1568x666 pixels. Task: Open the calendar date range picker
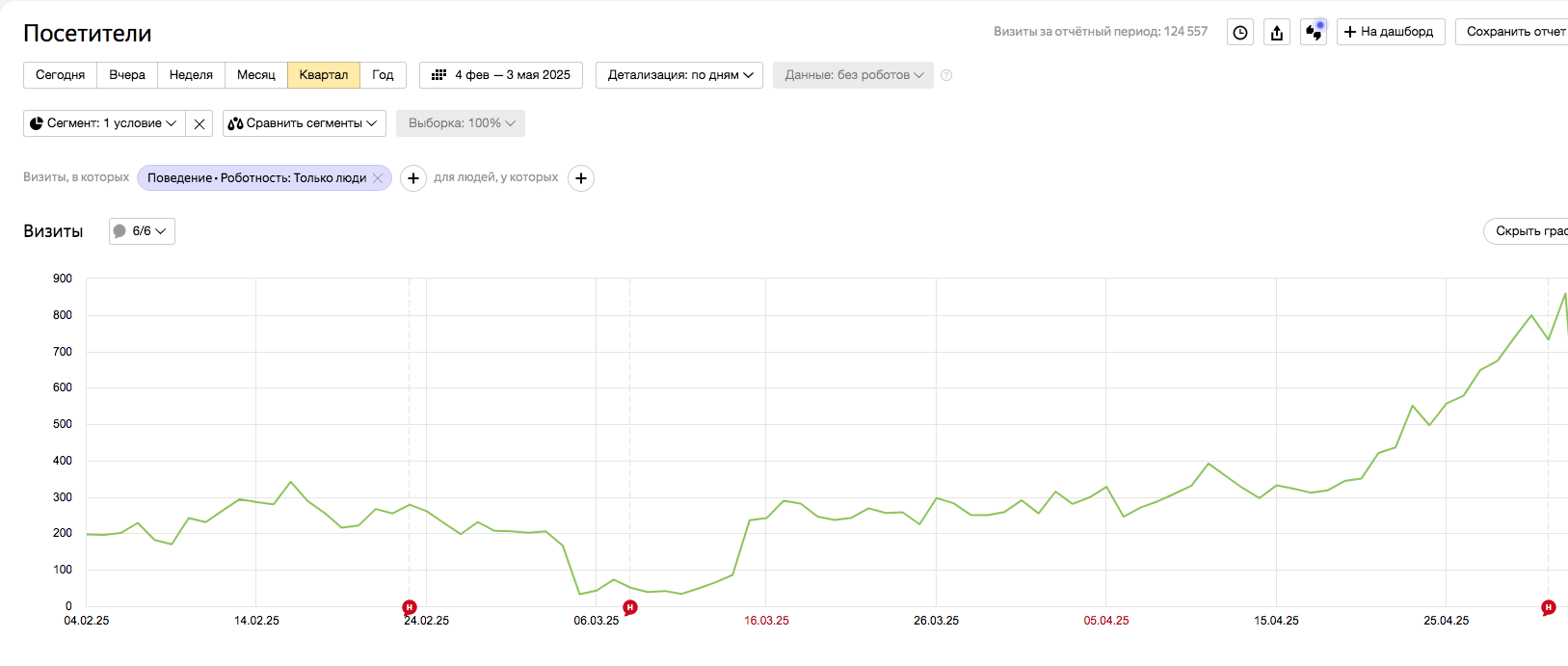point(501,75)
